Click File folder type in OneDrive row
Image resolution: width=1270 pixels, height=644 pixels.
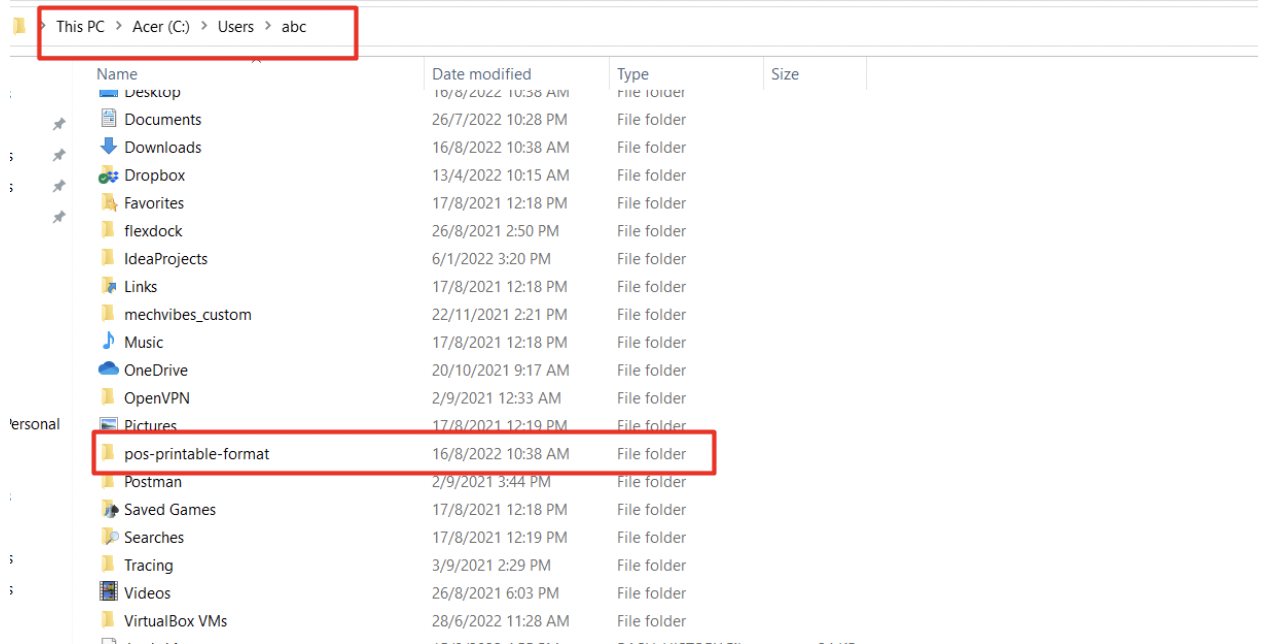[652, 370]
